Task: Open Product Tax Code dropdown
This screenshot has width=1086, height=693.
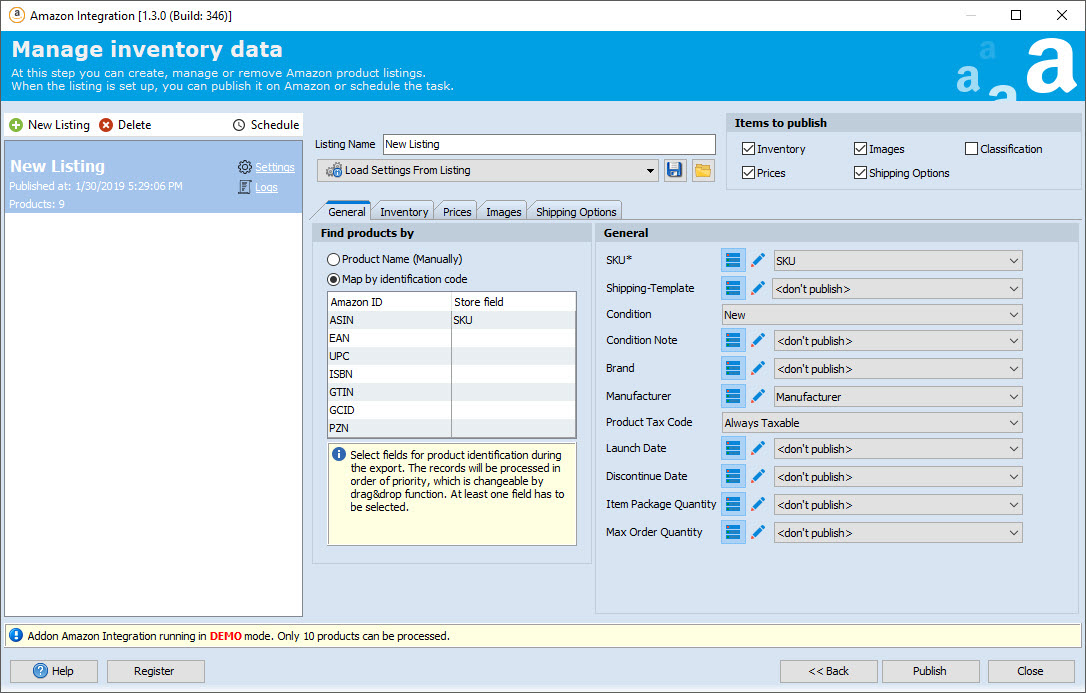Action: click(x=872, y=423)
